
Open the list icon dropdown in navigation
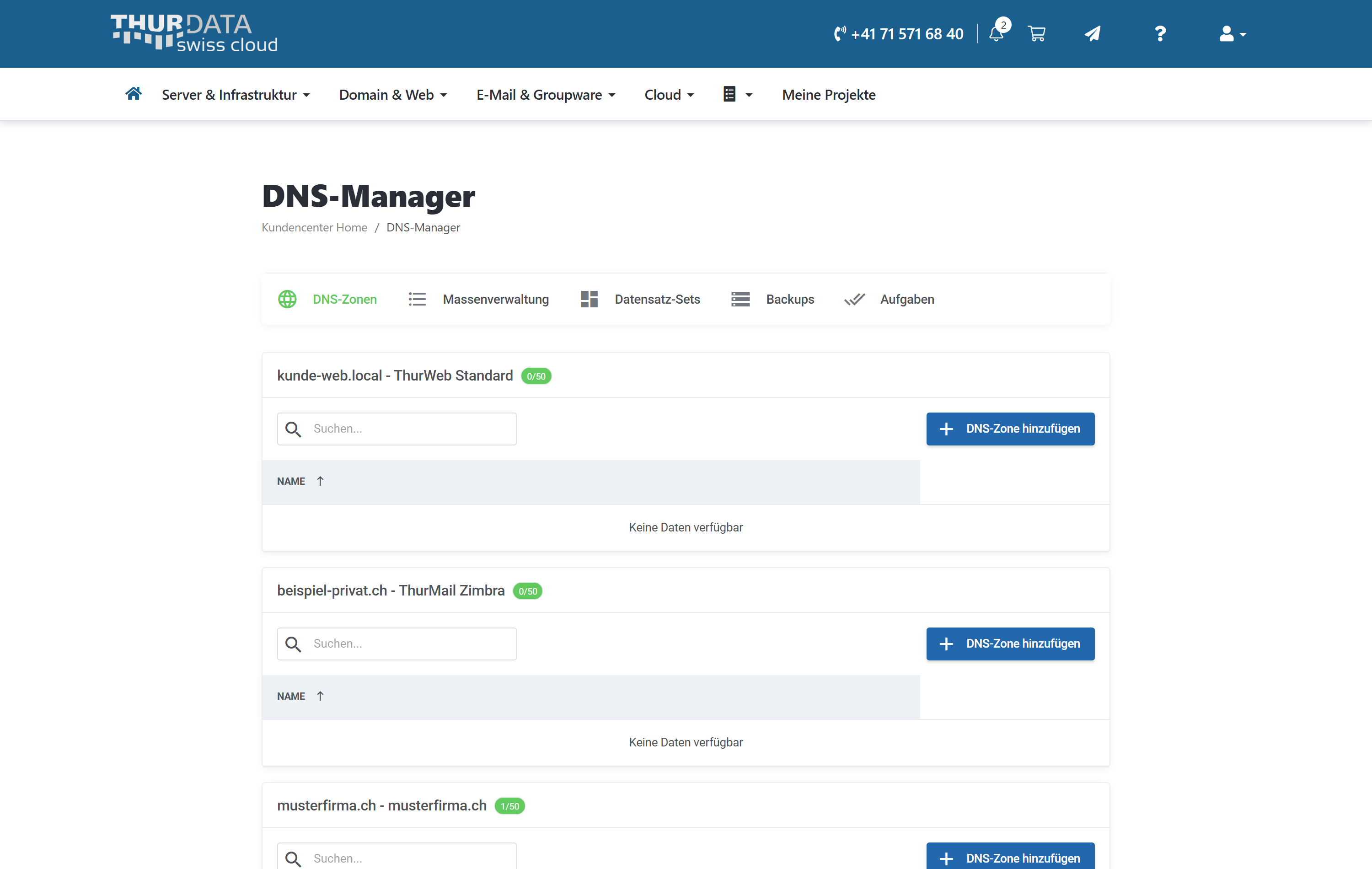point(738,94)
